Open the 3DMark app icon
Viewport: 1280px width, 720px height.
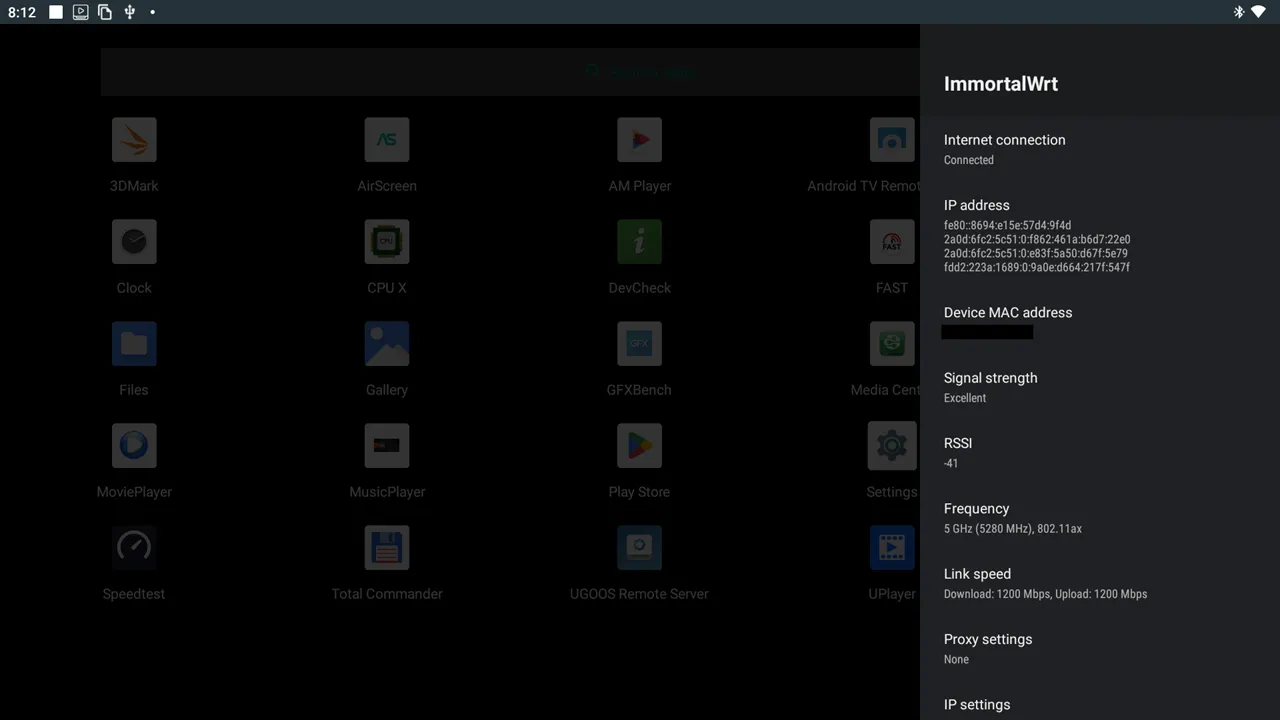134,140
